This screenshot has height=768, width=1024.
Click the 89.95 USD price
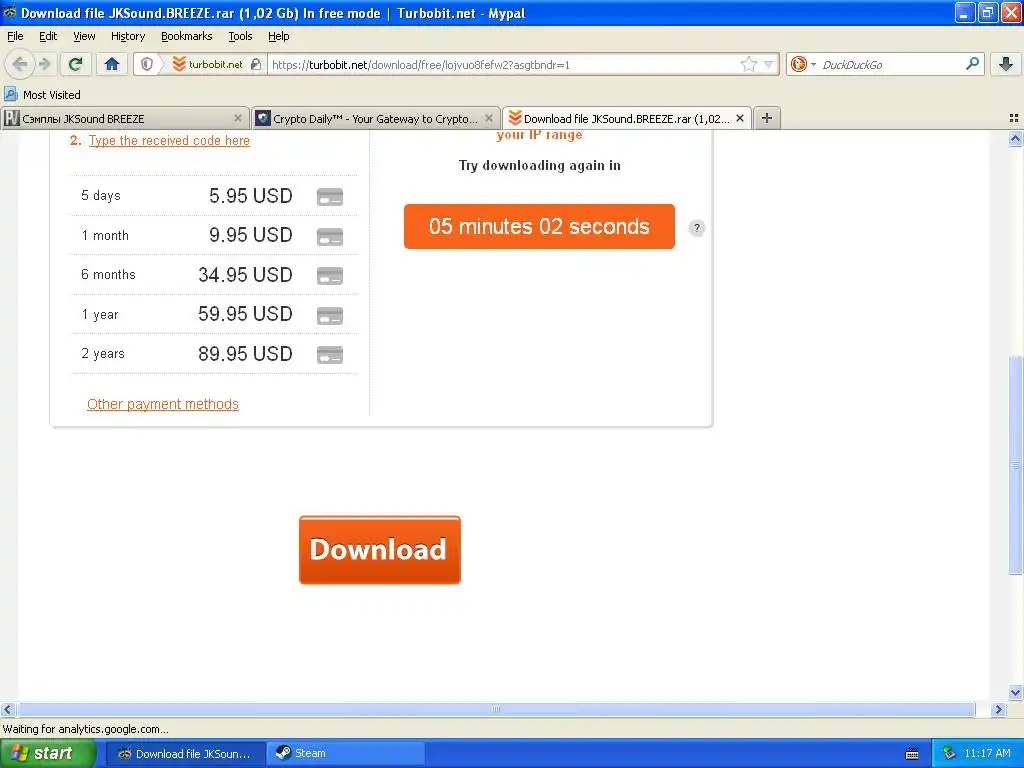point(246,354)
